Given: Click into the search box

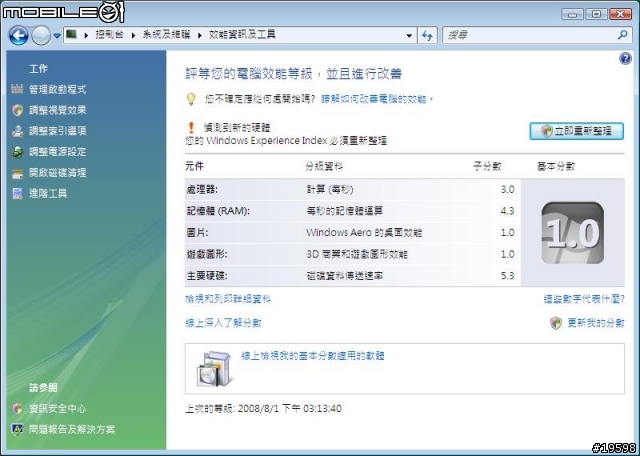Looking at the screenshot, I should pos(529,36).
